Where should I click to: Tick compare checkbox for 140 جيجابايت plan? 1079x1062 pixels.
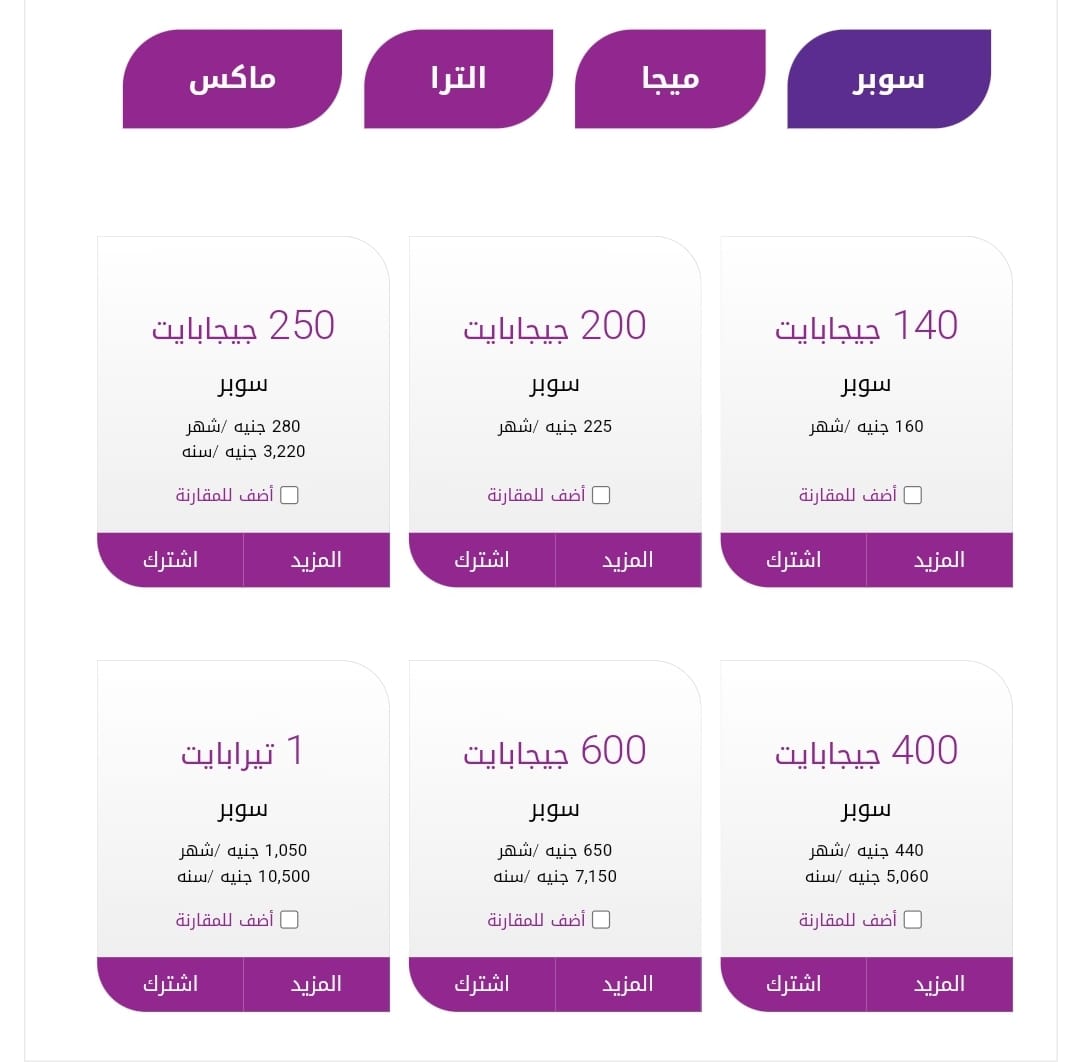[x=912, y=495]
